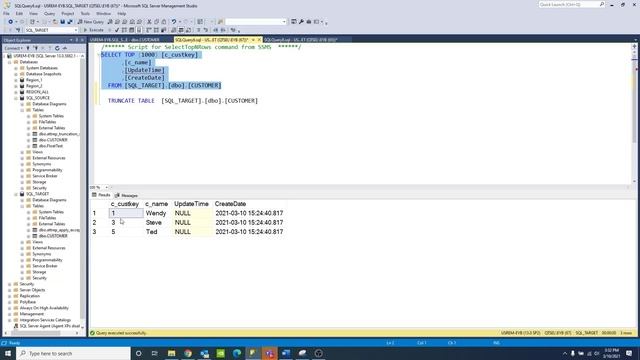Screen dimensions: 640x360
Task: Open the Edit menu
Action: click(19, 13)
